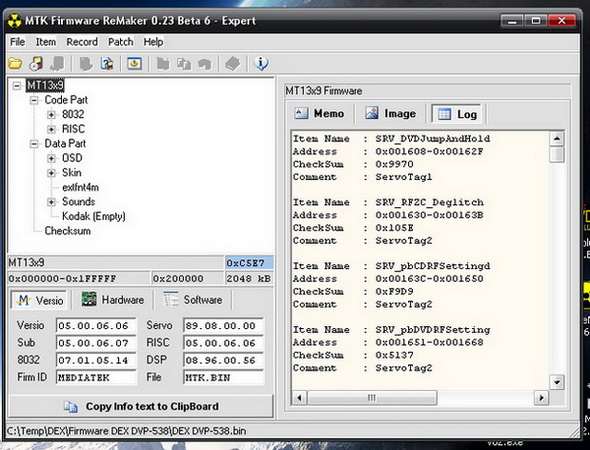
Task: Click the grayed book toolbar icon
Action: 233,64
